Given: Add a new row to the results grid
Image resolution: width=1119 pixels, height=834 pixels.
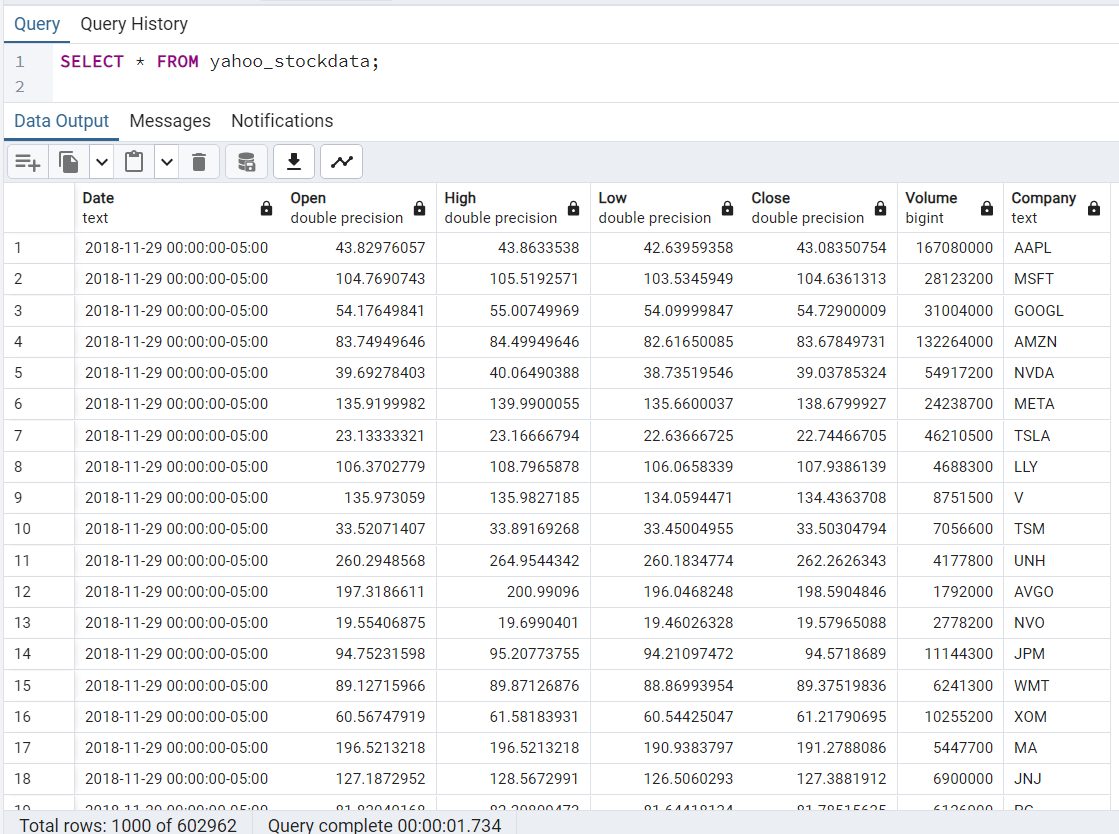Looking at the screenshot, I should (26, 161).
